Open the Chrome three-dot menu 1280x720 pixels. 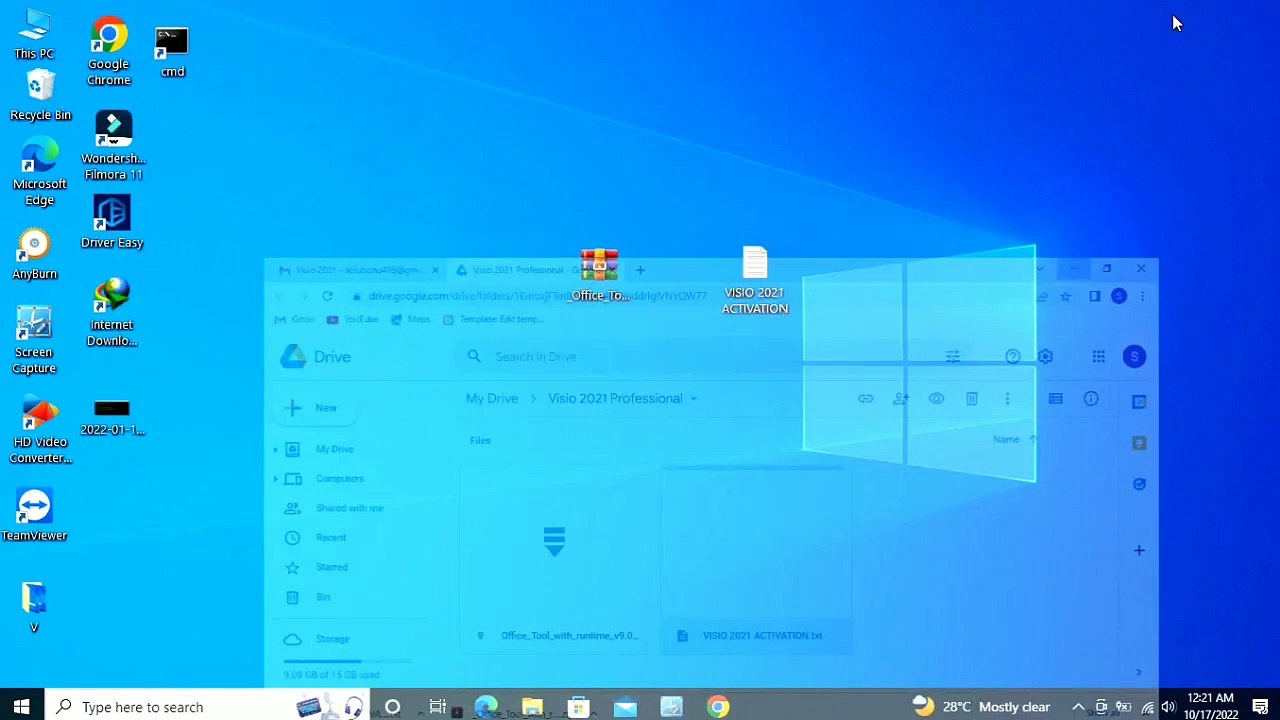coord(1142,296)
